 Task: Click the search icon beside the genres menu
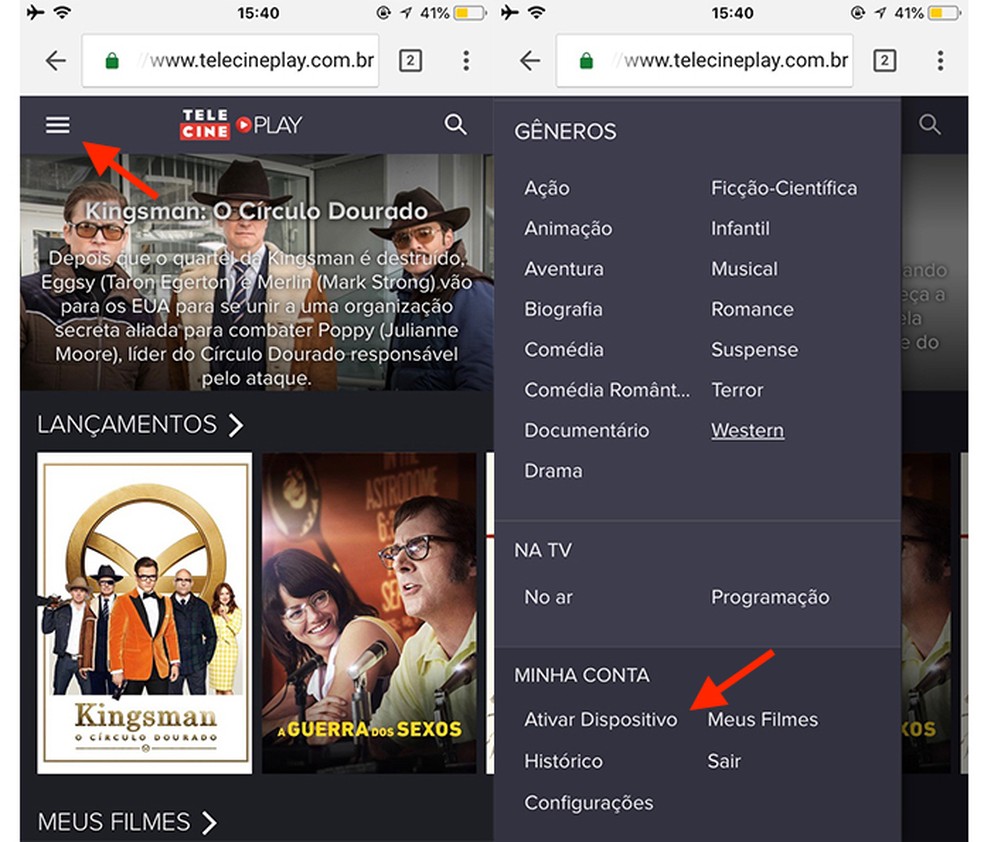[930, 125]
